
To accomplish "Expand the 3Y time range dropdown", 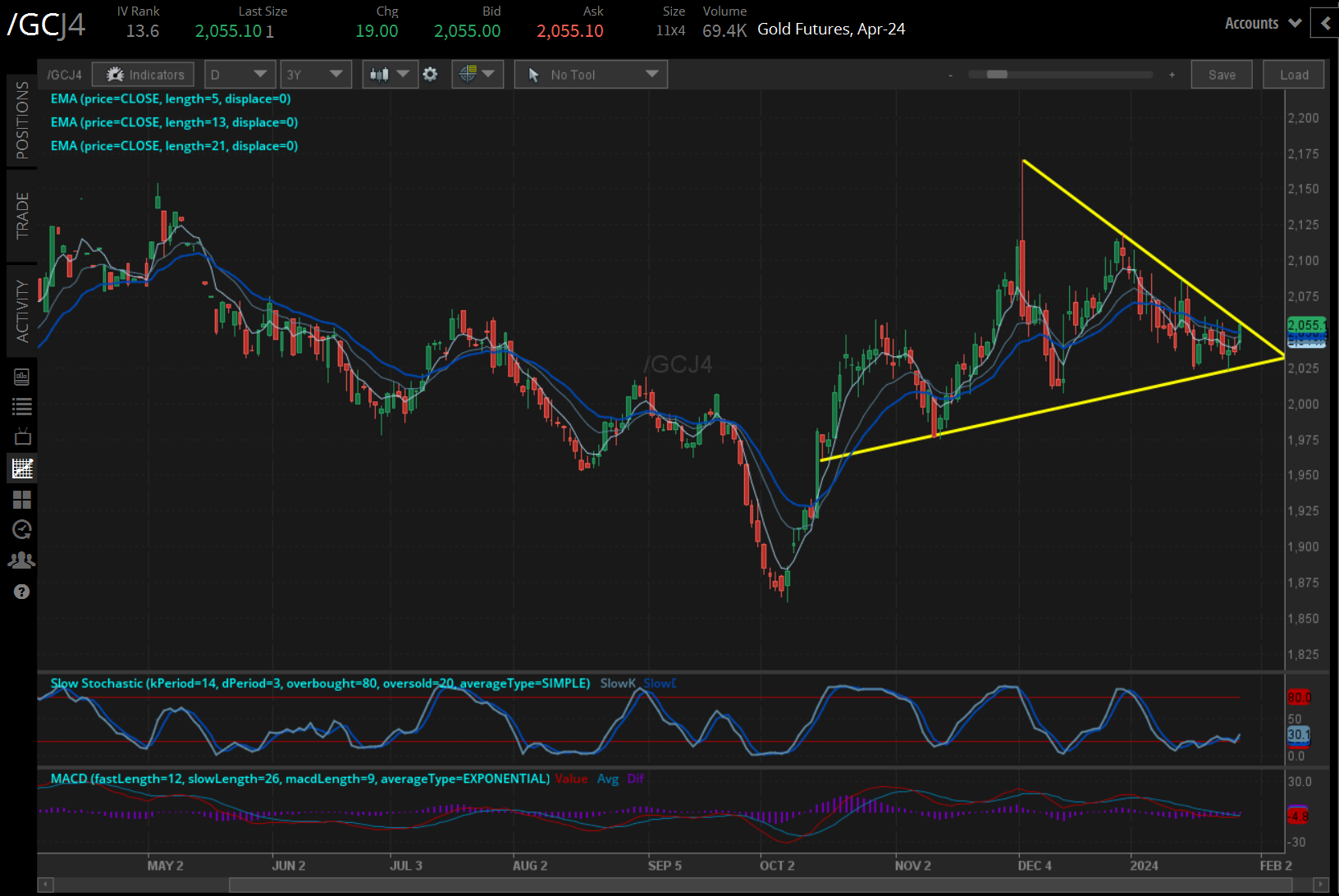I will coord(316,74).
